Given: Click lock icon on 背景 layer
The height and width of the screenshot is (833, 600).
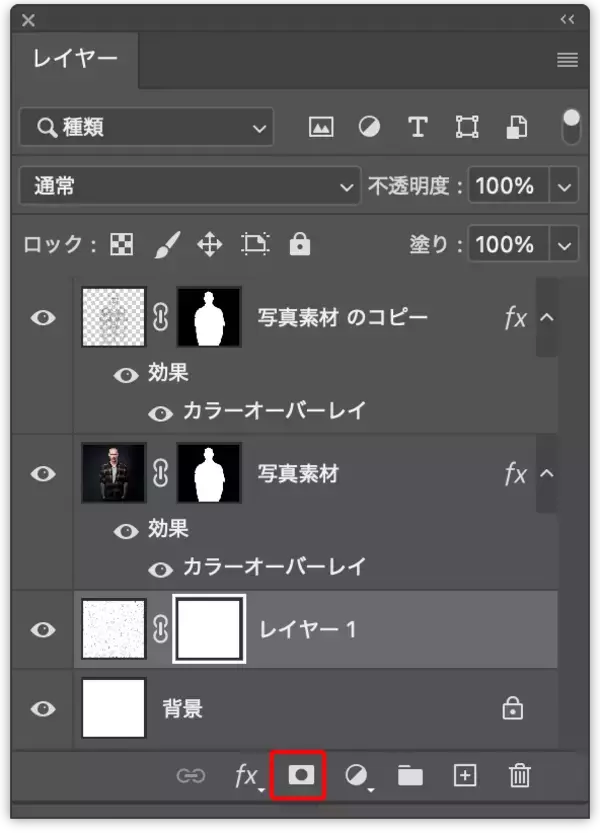Looking at the screenshot, I should [x=512, y=708].
